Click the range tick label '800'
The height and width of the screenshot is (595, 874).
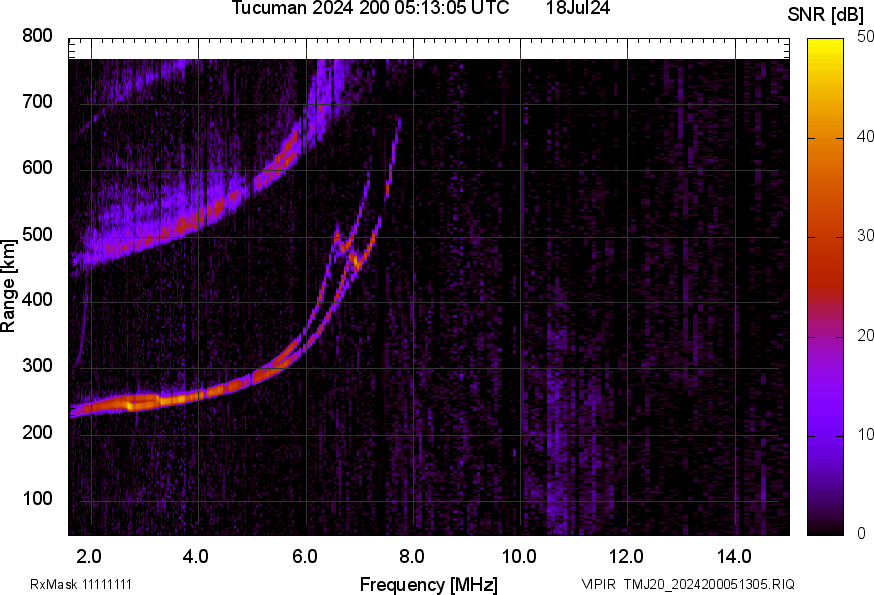pos(37,36)
